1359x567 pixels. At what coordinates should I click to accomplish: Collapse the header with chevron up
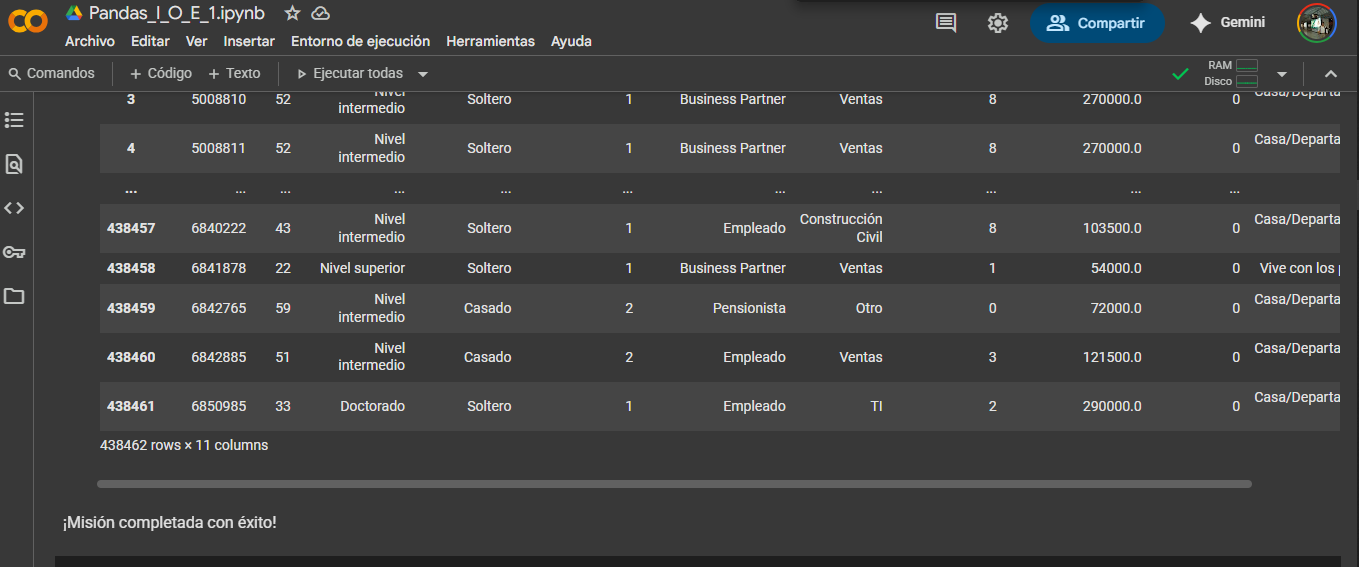(x=1330, y=74)
